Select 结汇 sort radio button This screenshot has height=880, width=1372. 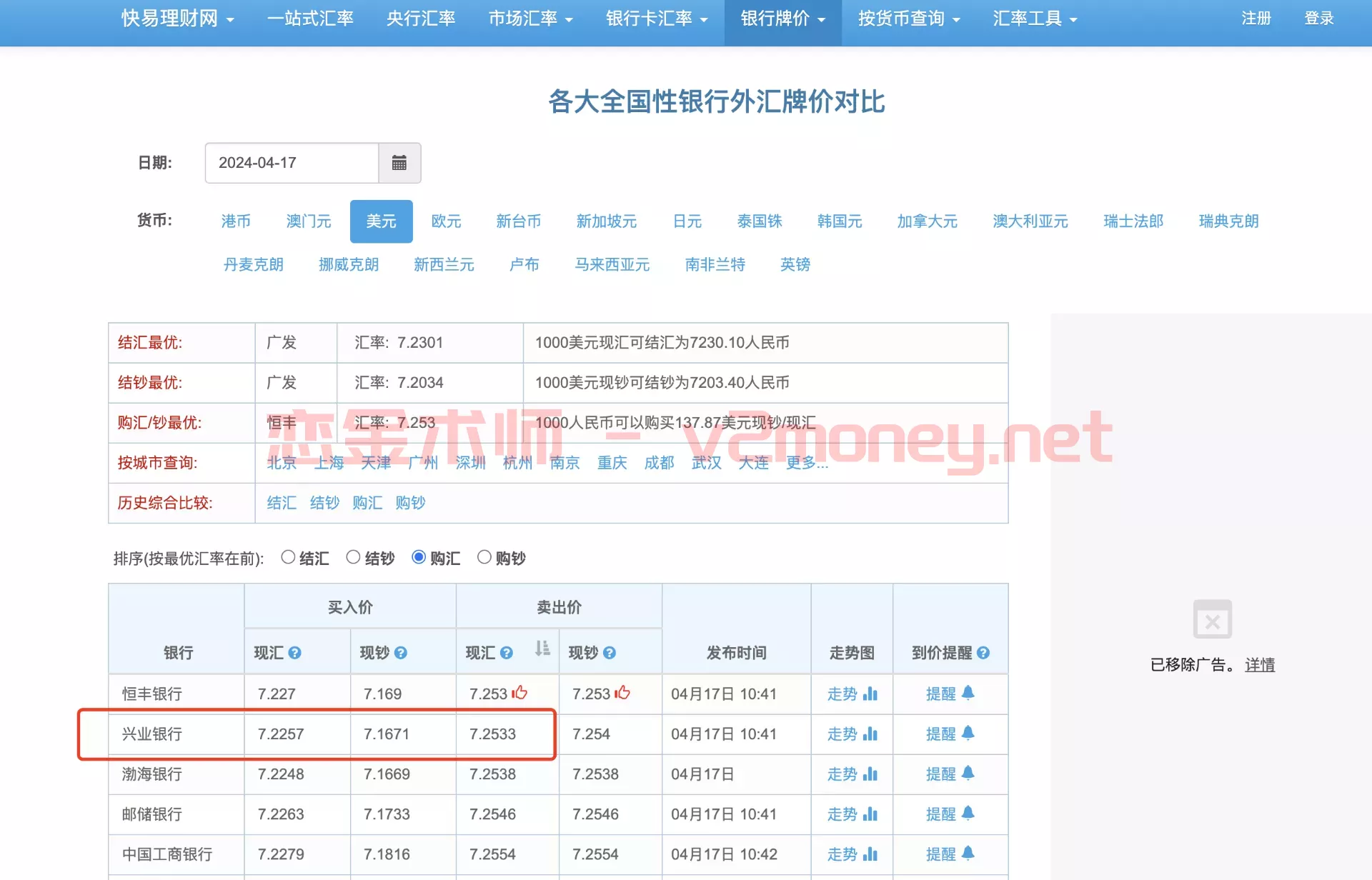tap(288, 557)
